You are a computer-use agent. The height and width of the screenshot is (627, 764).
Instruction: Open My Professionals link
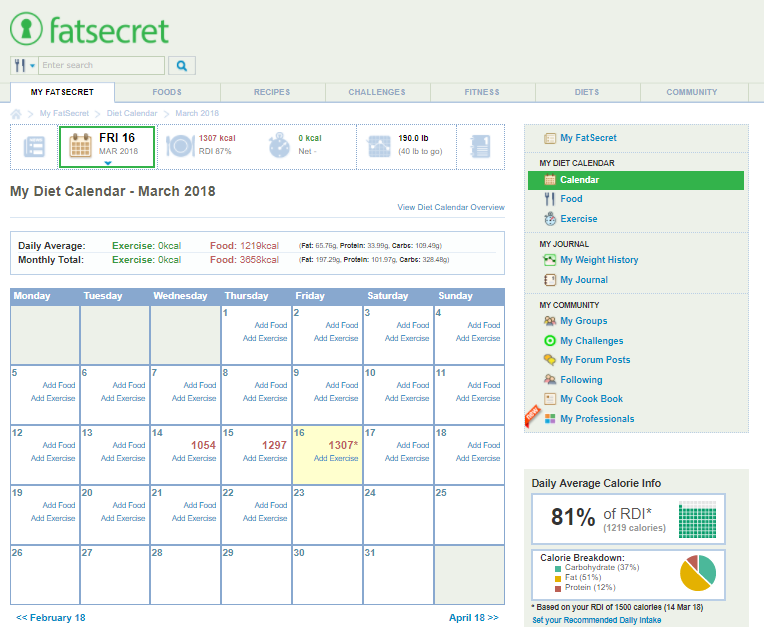[597, 419]
